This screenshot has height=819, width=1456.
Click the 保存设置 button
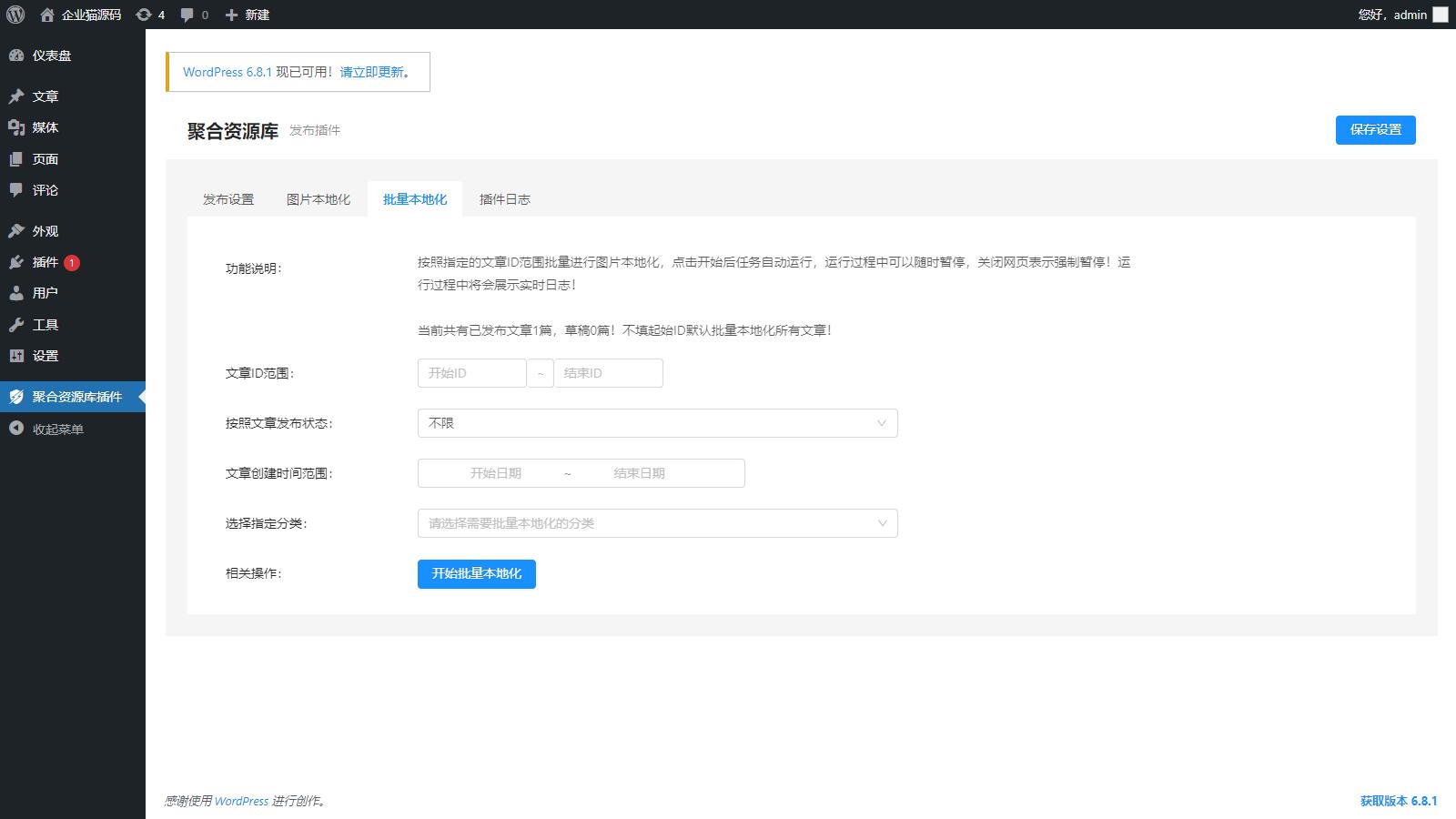coord(1375,129)
